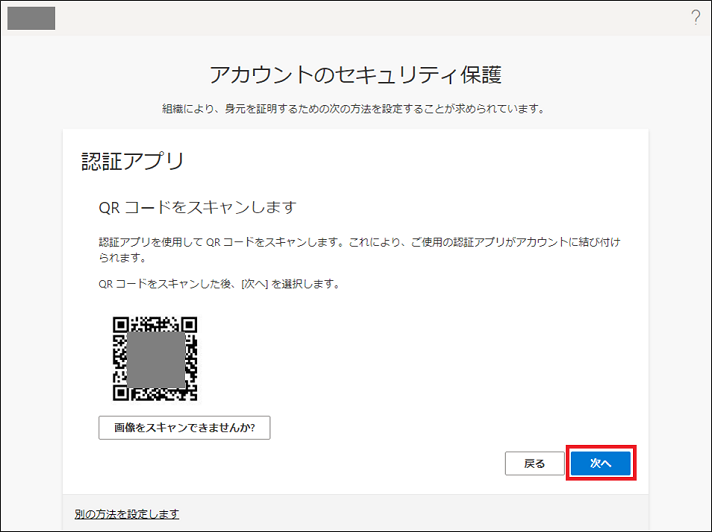This screenshot has height=532, width=712.
Task: Click the text QR コードをスキャンした後
Action: [x=166, y=284]
